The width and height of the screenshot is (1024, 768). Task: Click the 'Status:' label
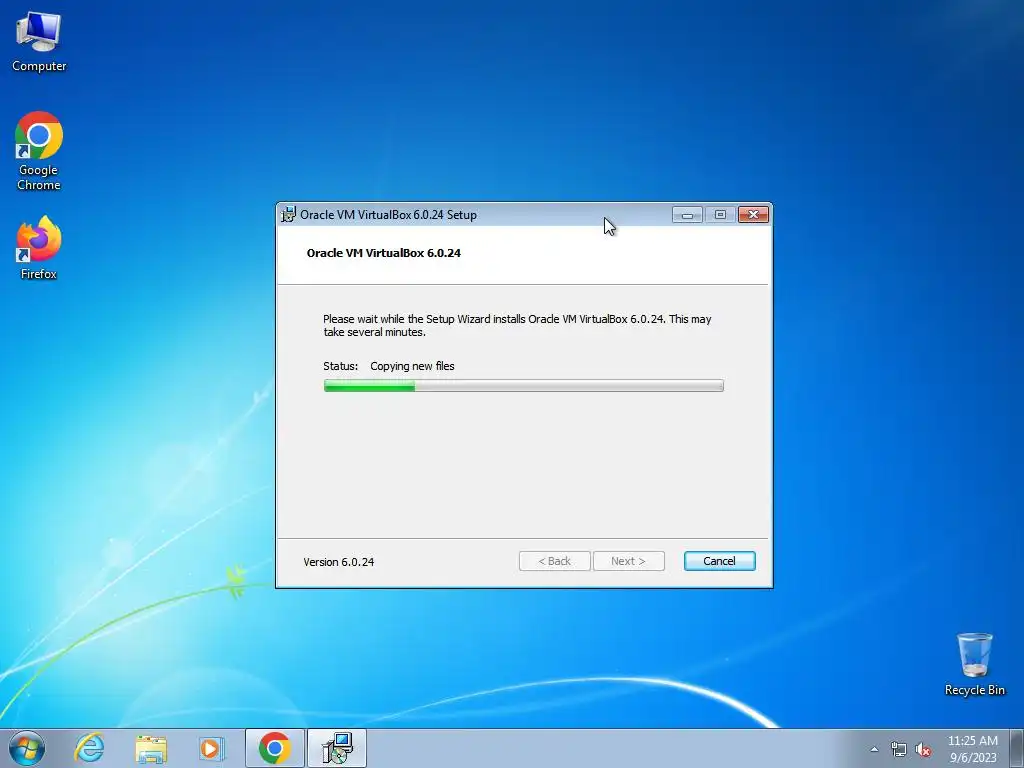341,366
